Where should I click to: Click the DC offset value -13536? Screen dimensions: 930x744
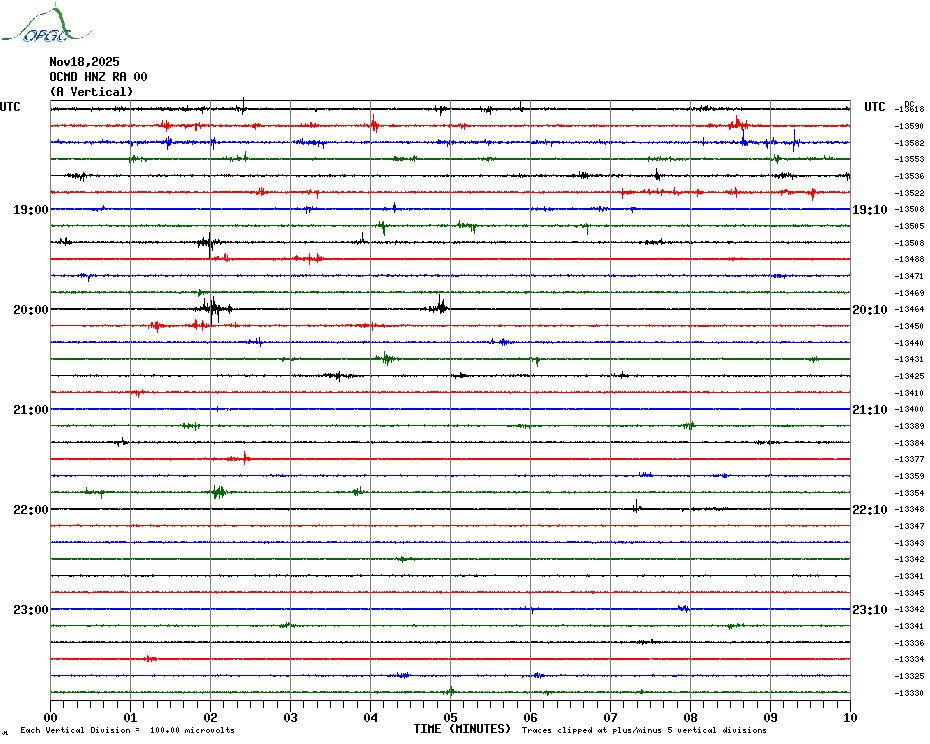pos(909,176)
